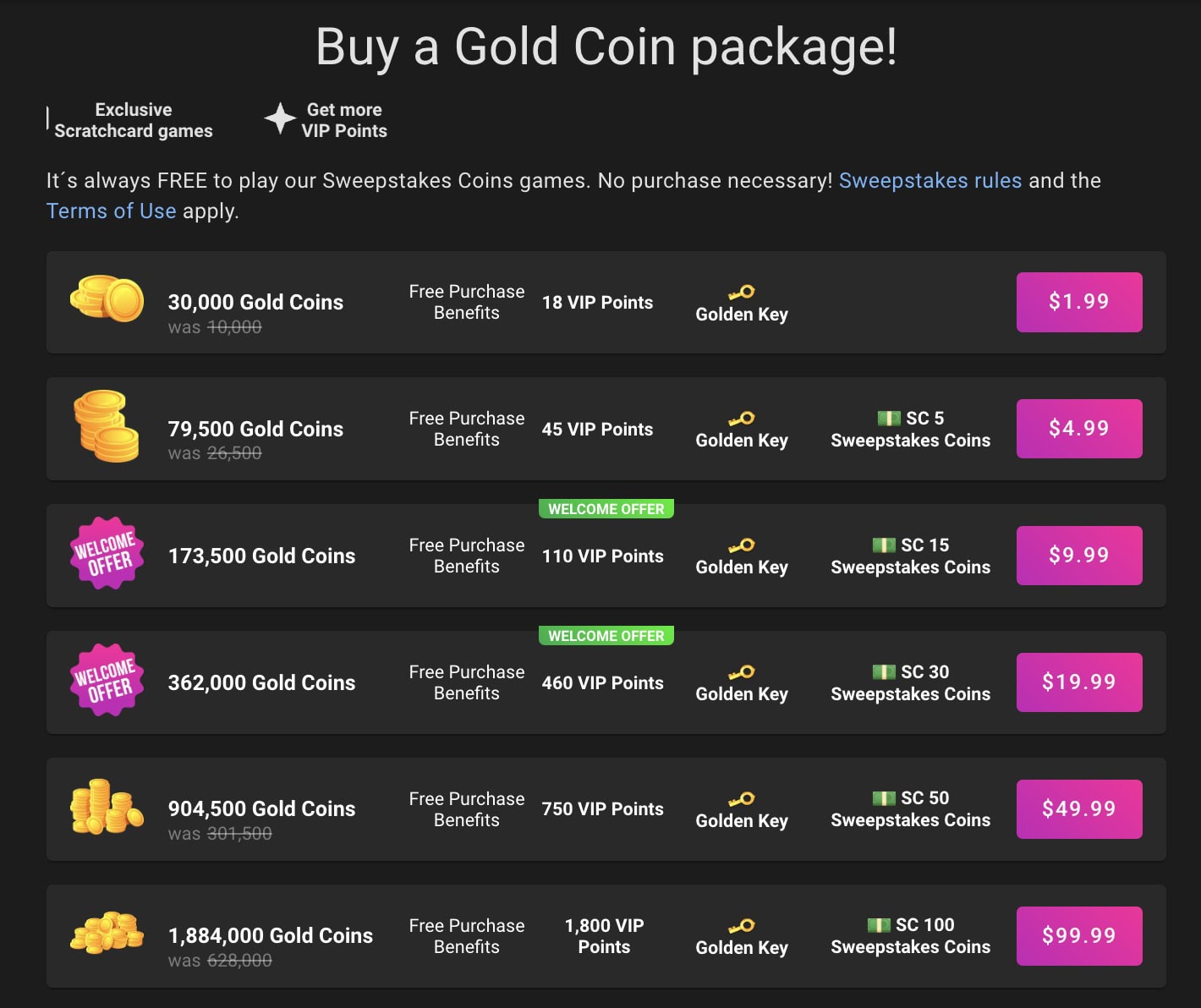1201x1008 pixels.
Task: Open the Sweepstakes rules link
Action: [929, 180]
